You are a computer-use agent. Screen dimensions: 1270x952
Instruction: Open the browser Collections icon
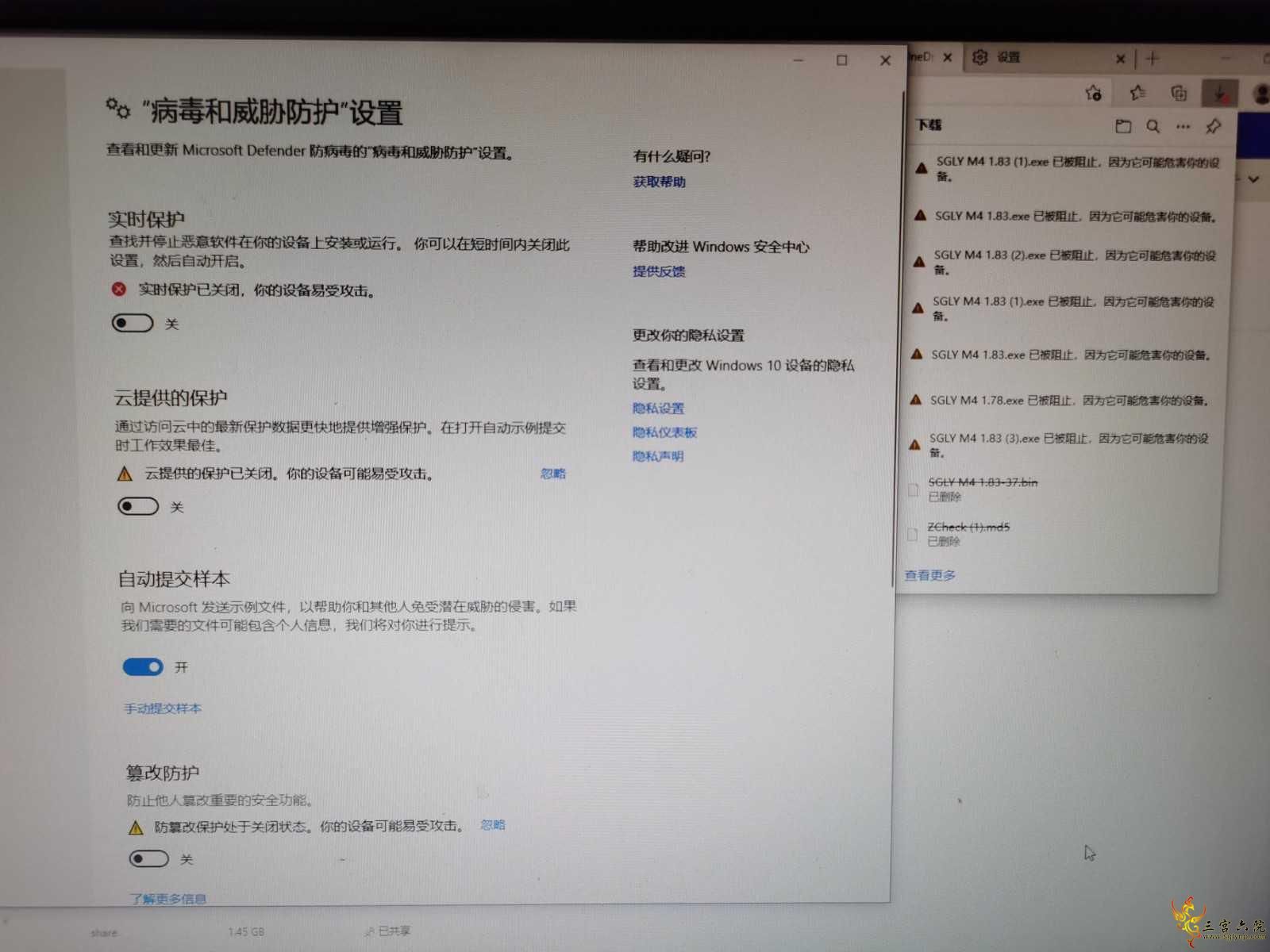tap(1180, 94)
